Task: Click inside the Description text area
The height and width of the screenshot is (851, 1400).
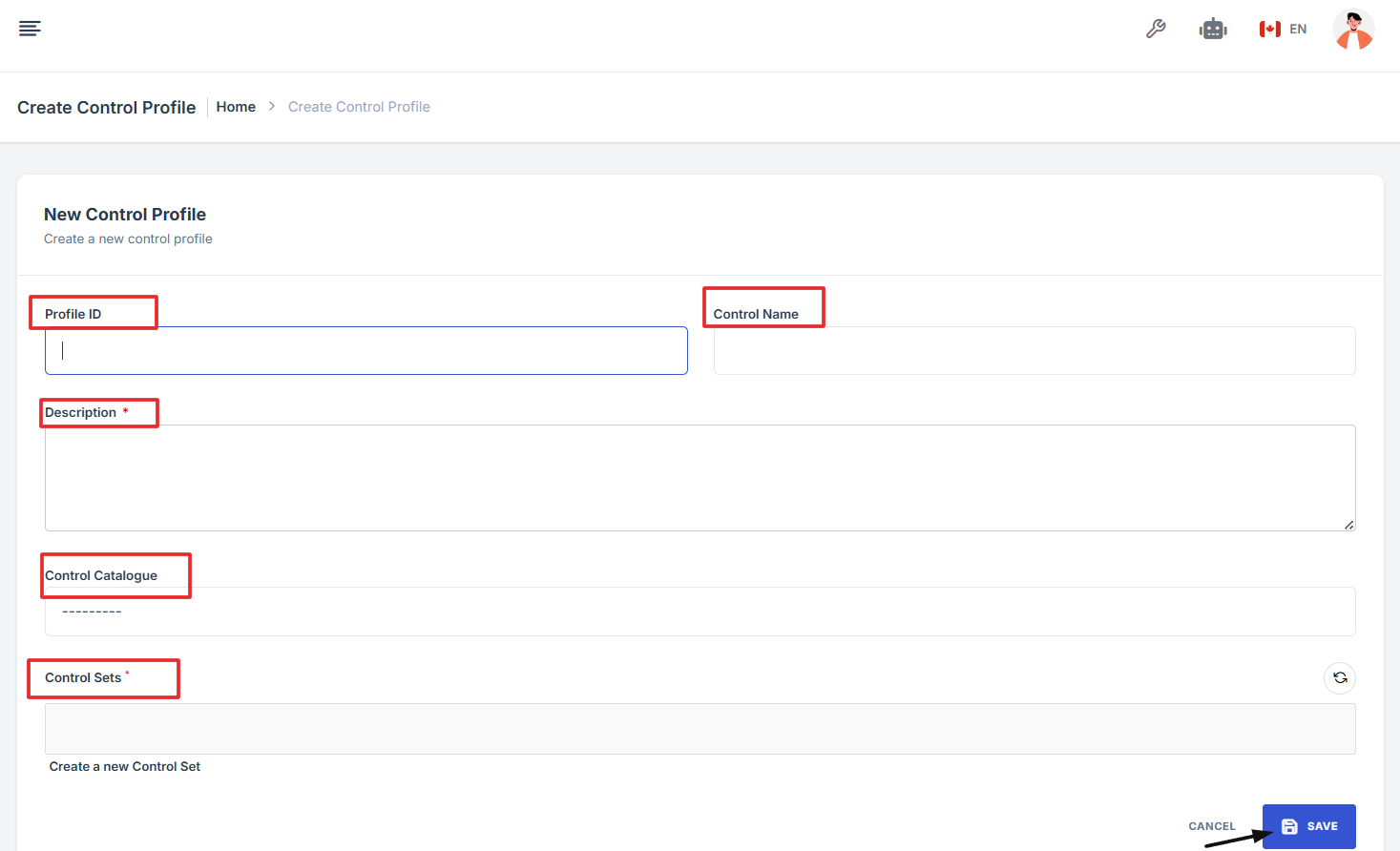Action: point(700,477)
